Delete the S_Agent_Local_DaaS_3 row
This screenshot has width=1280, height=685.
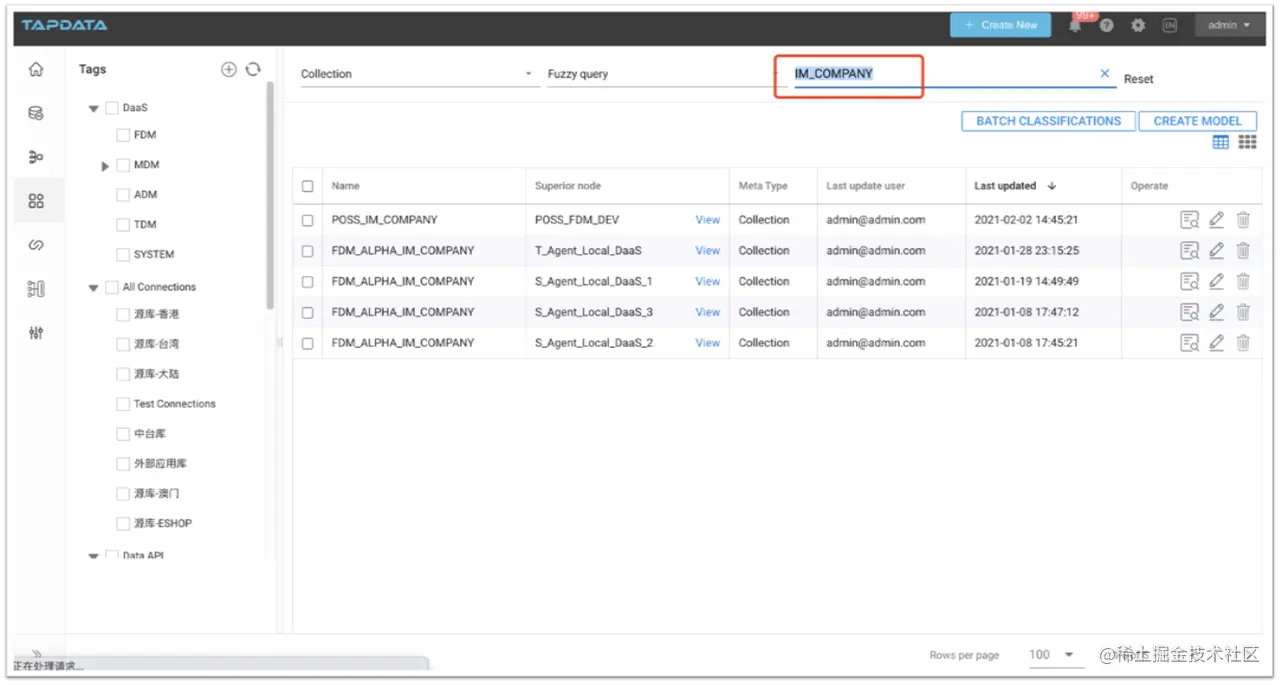[x=1243, y=312]
